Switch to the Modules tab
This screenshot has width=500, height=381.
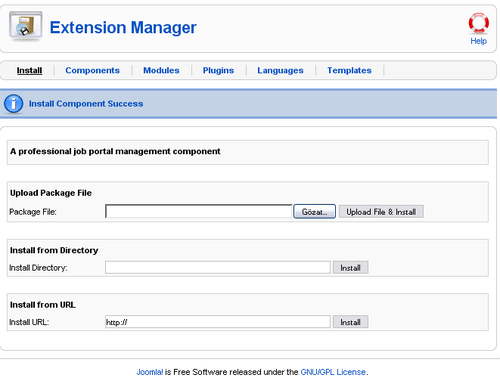pyautogui.click(x=161, y=70)
